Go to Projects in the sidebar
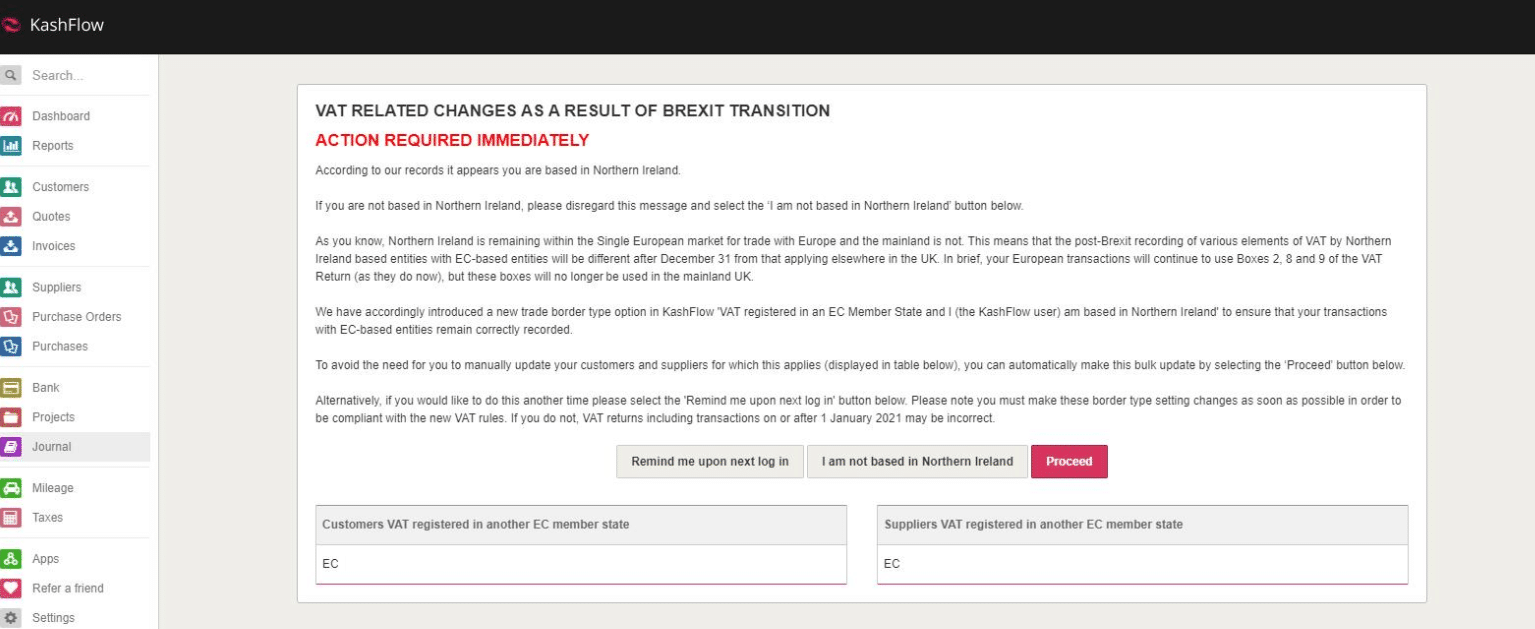1535x629 pixels. tap(53, 417)
